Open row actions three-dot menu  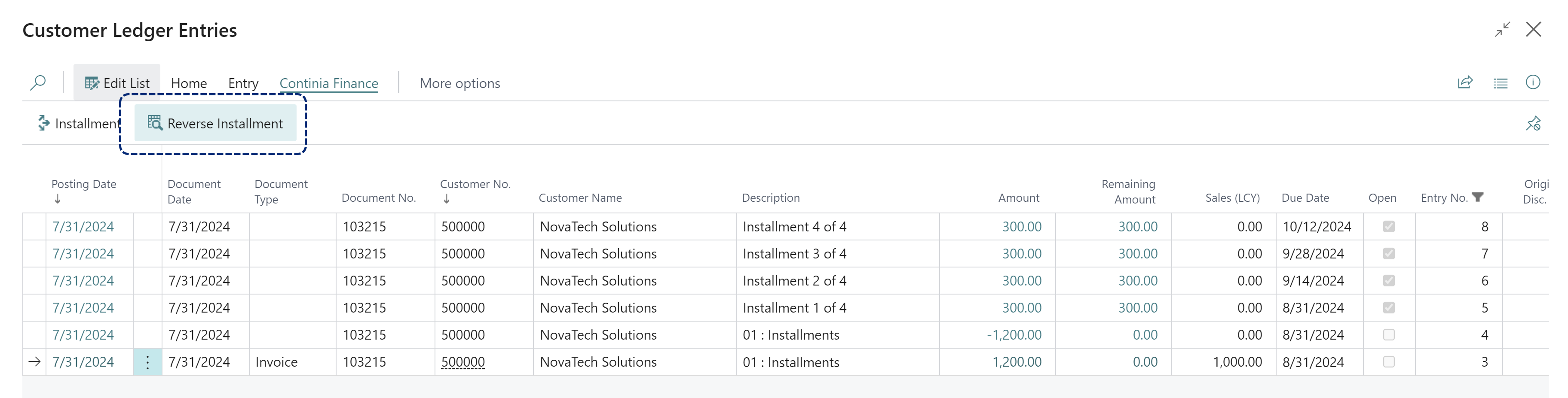pos(147,362)
